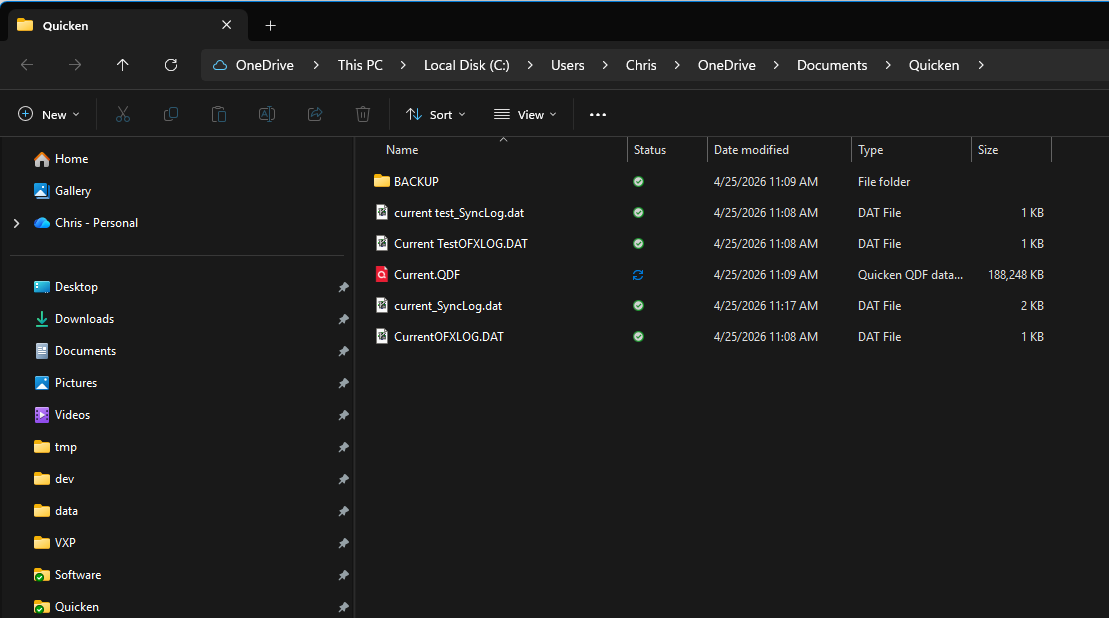This screenshot has width=1109, height=618.
Task: Click the Cut scissors icon in toolbar
Action: pyautogui.click(x=123, y=115)
